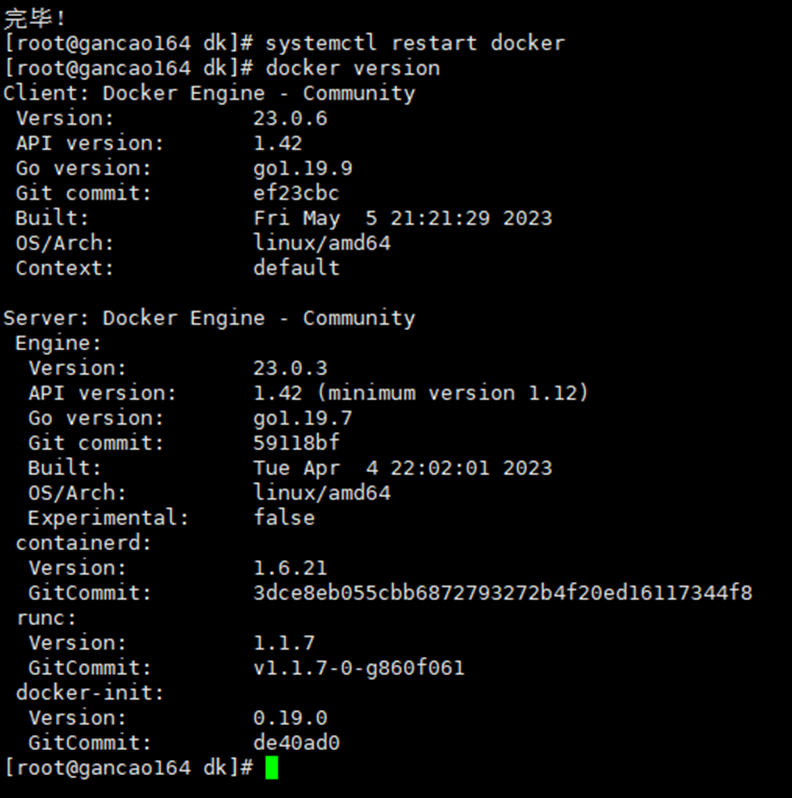
Task: Click the Experimental value 'false'
Action: (x=284, y=518)
